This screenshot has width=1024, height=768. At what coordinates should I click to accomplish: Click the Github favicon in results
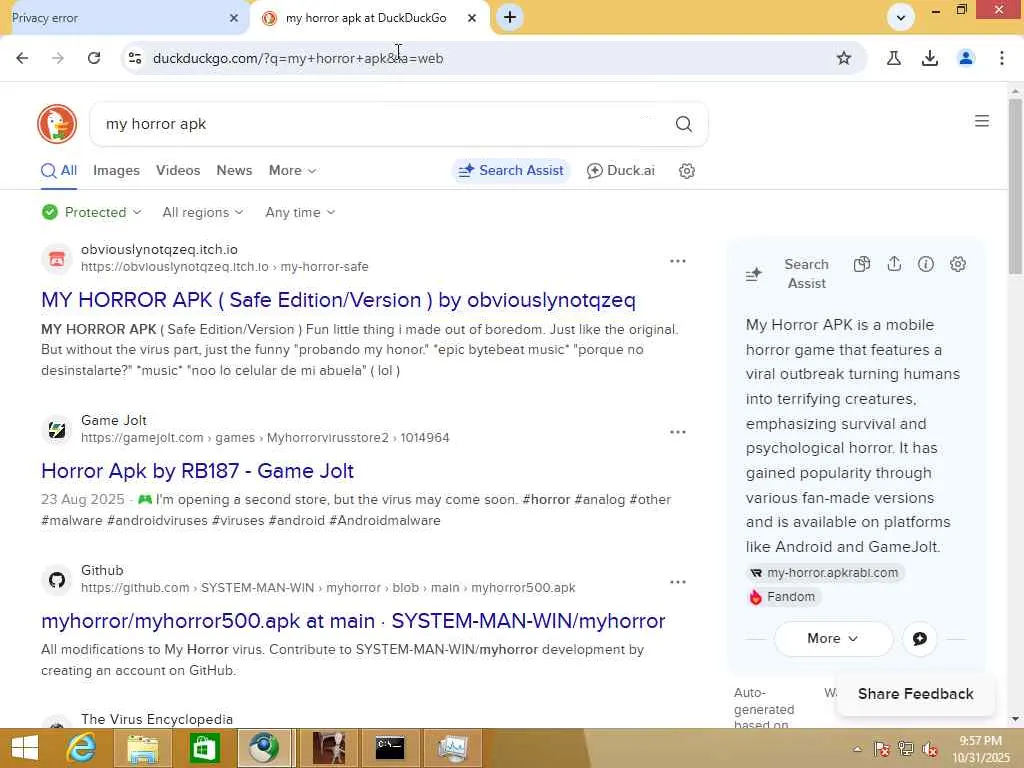[57, 579]
